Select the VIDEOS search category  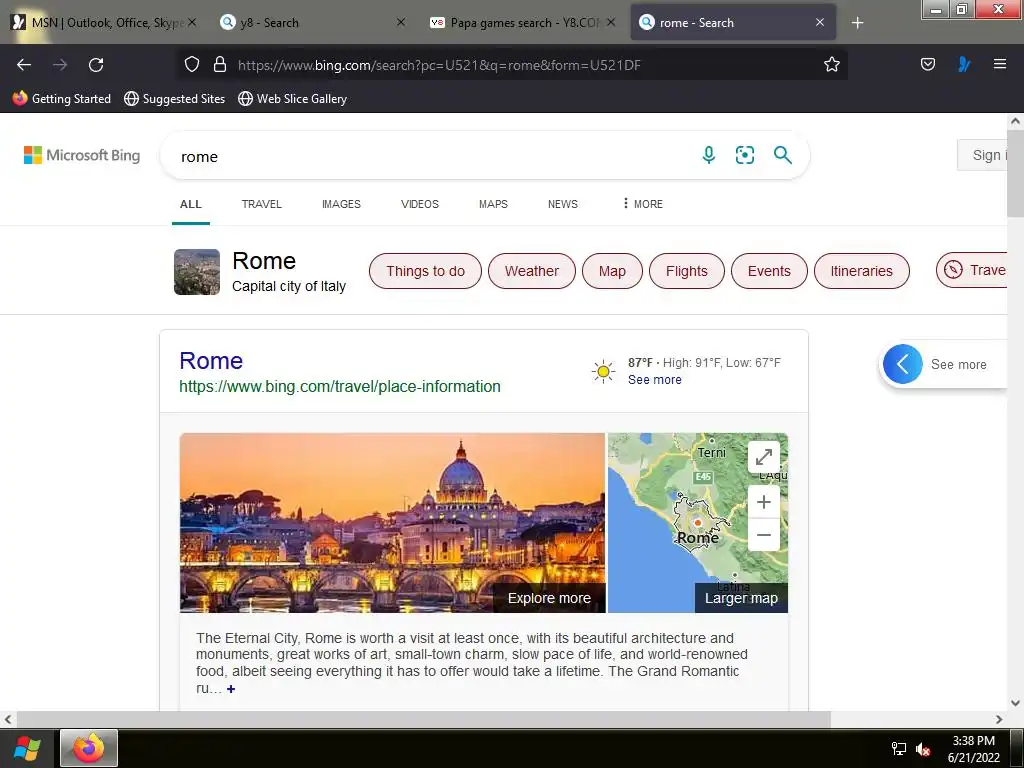[419, 204]
